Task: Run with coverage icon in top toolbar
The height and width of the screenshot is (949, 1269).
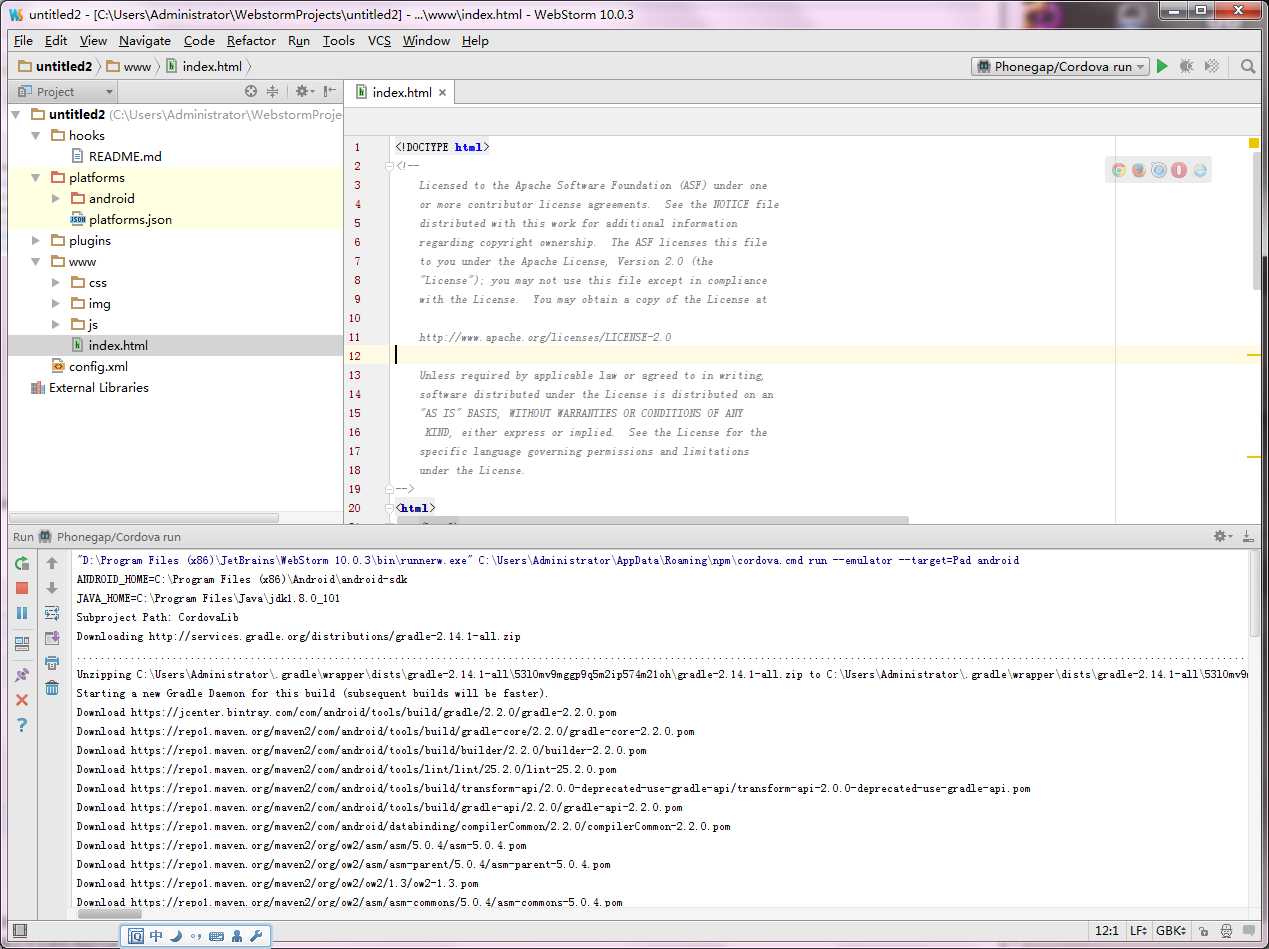Action: click(x=1212, y=66)
